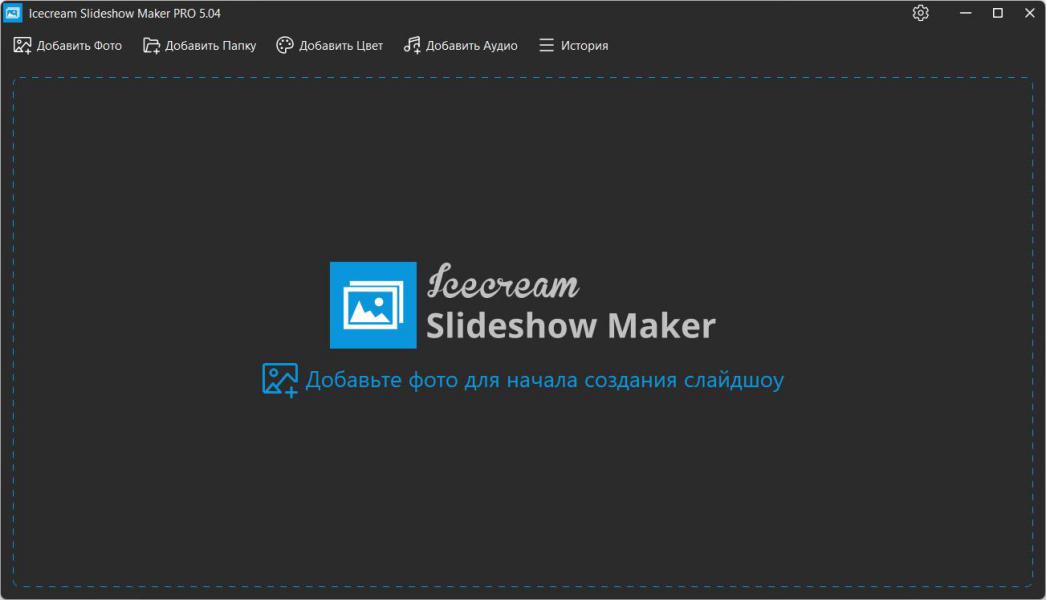Click the Добавить Аудио toolbar button
The image size is (1046, 600).
[x=460, y=45]
